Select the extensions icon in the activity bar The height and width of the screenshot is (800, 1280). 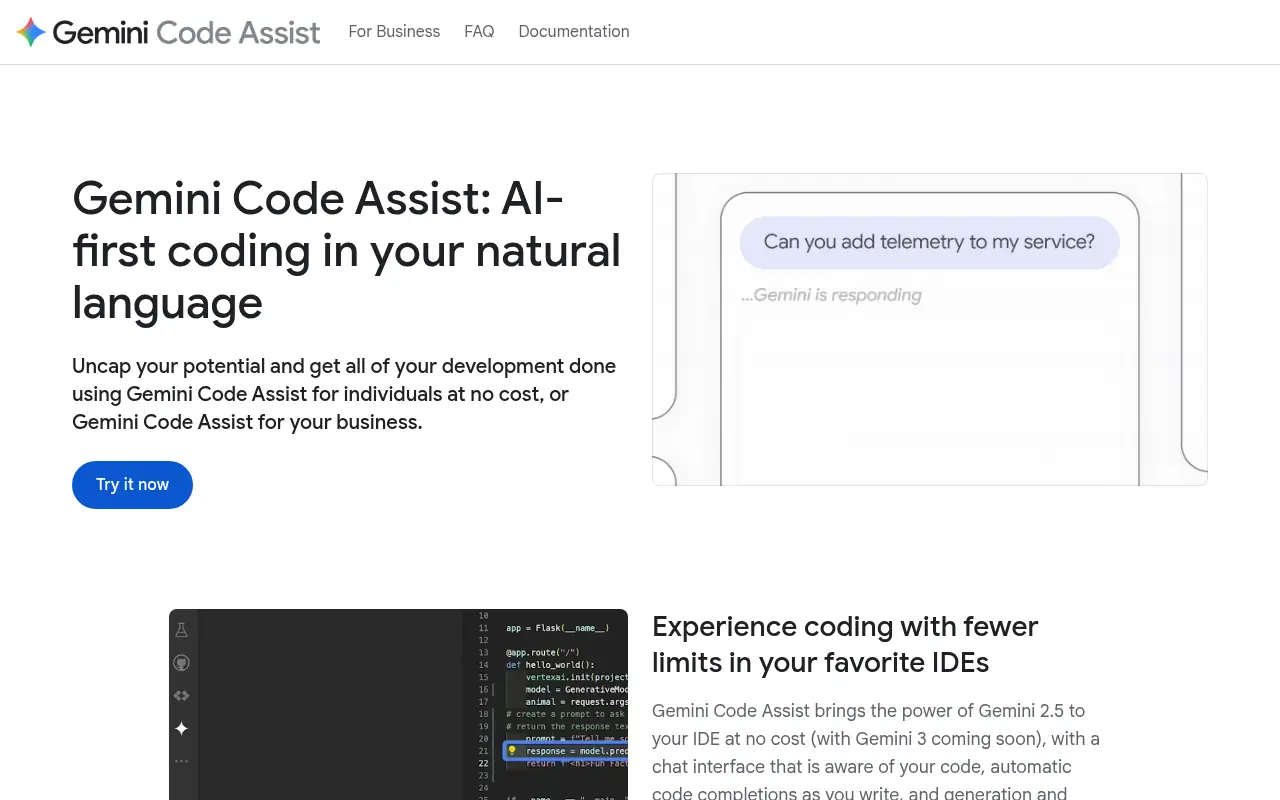(x=181, y=695)
